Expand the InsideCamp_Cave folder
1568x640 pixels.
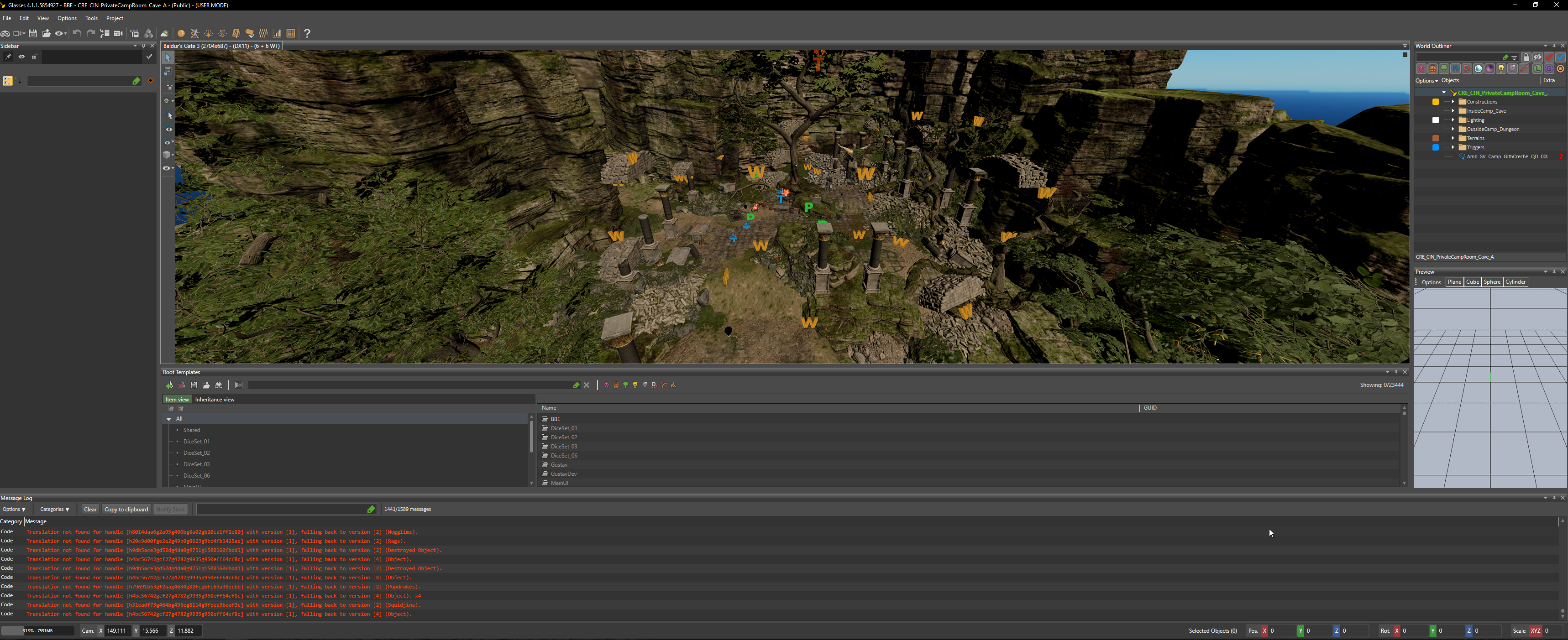pyautogui.click(x=1453, y=111)
